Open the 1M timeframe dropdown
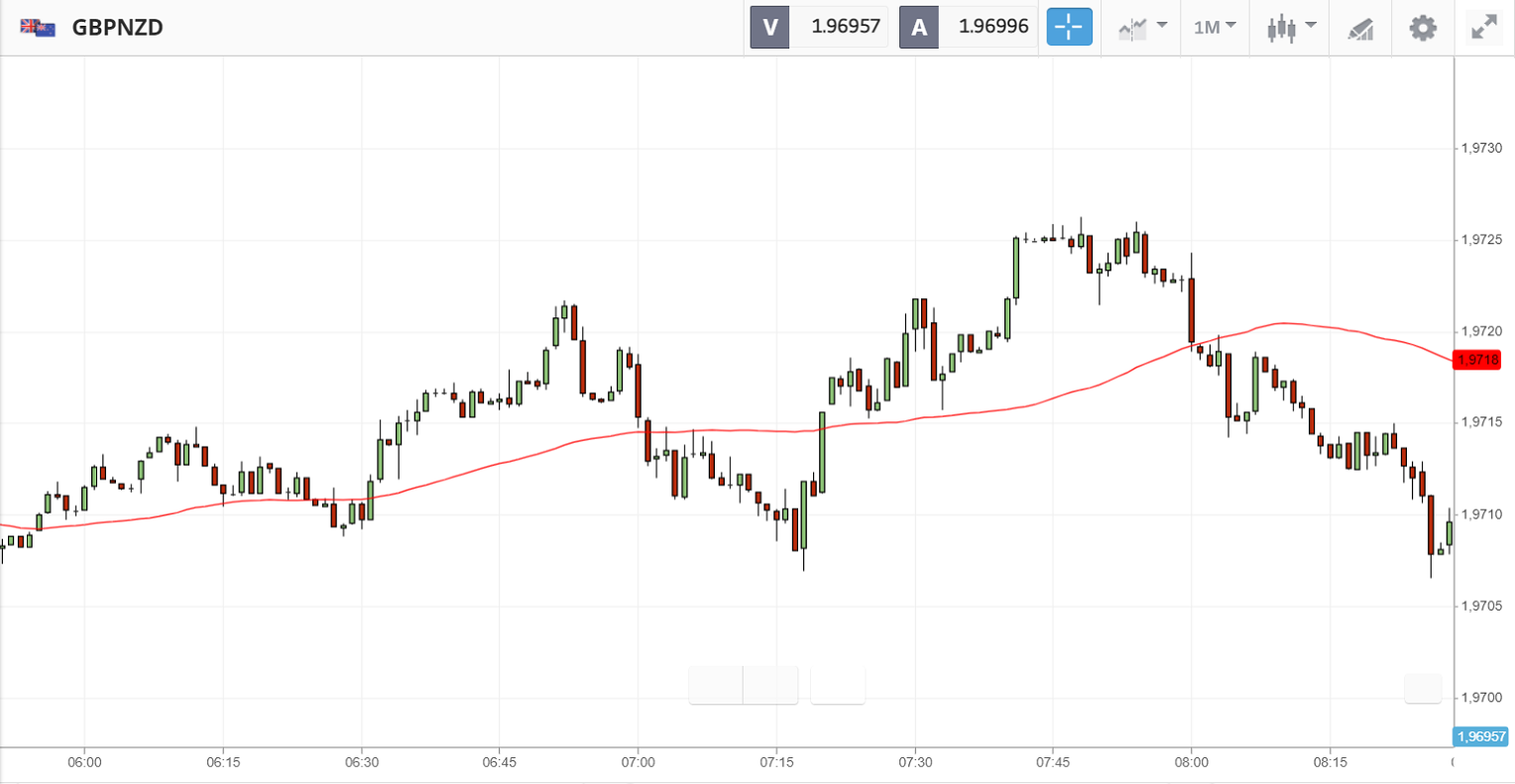The width and height of the screenshot is (1515, 784). point(1214,28)
